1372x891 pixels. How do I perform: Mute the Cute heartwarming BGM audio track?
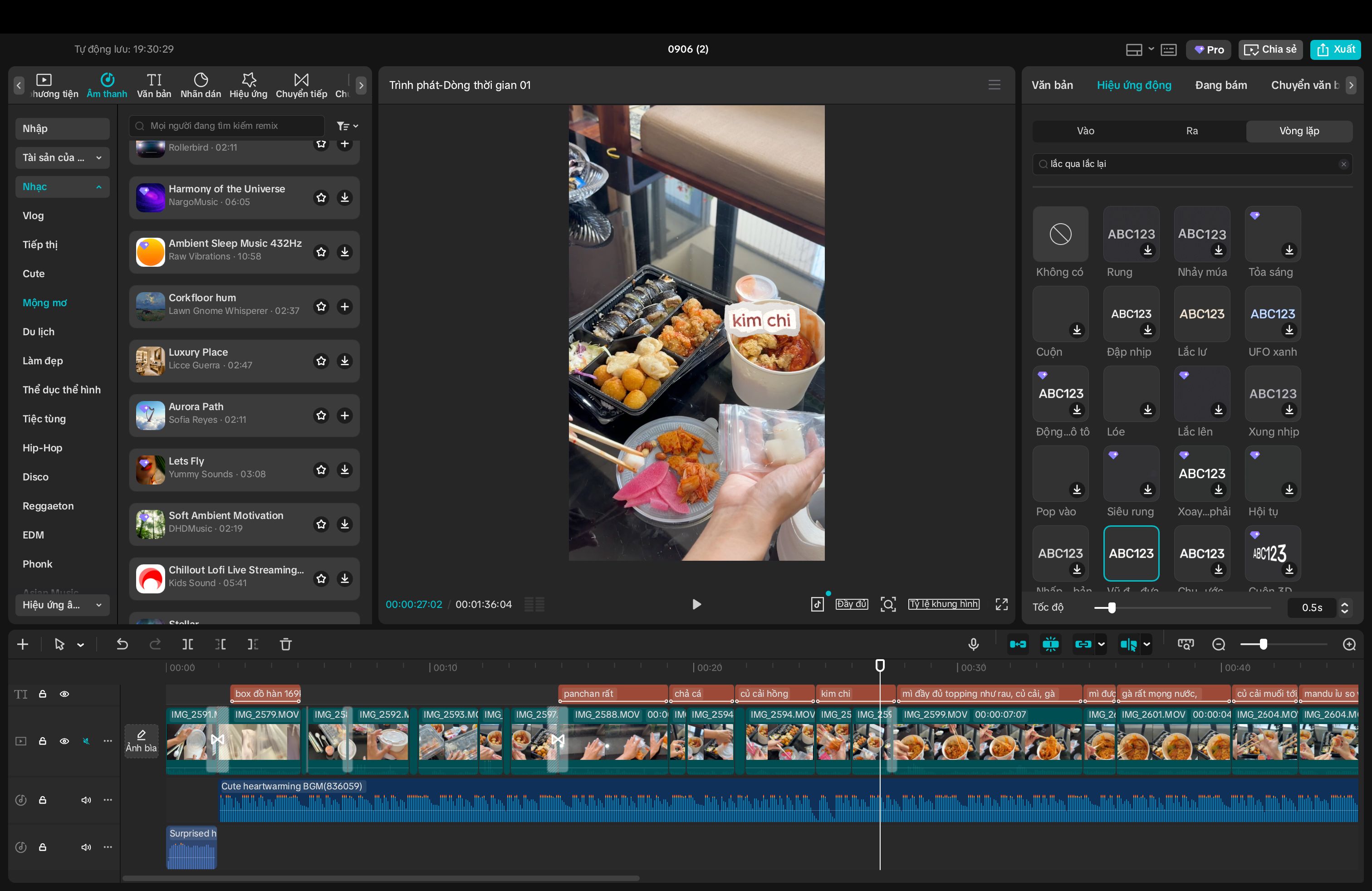(x=86, y=800)
